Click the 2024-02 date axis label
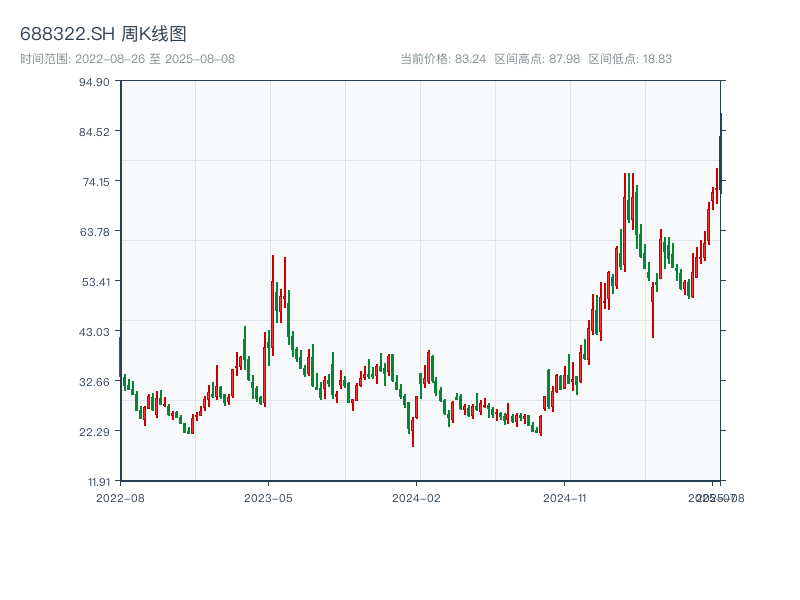 point(416,497)
